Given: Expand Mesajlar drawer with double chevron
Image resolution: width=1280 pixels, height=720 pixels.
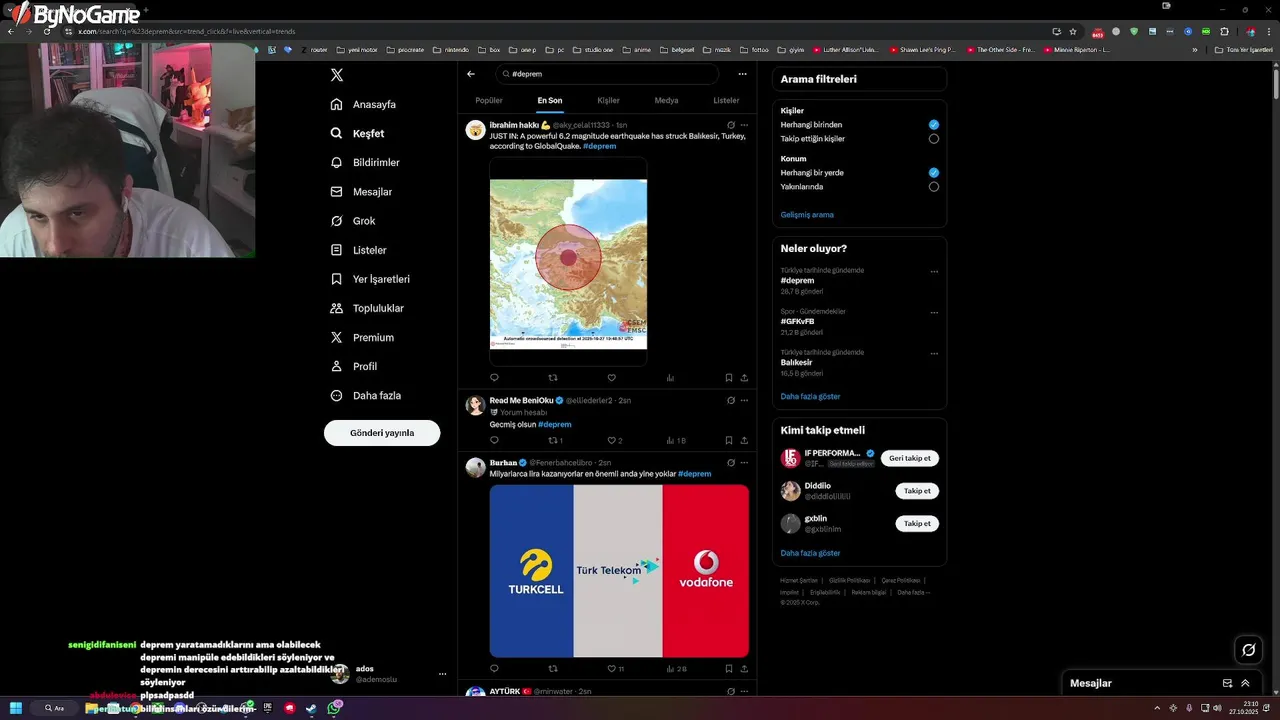Looking at the screenshot, I should [x=1245, y=683].
